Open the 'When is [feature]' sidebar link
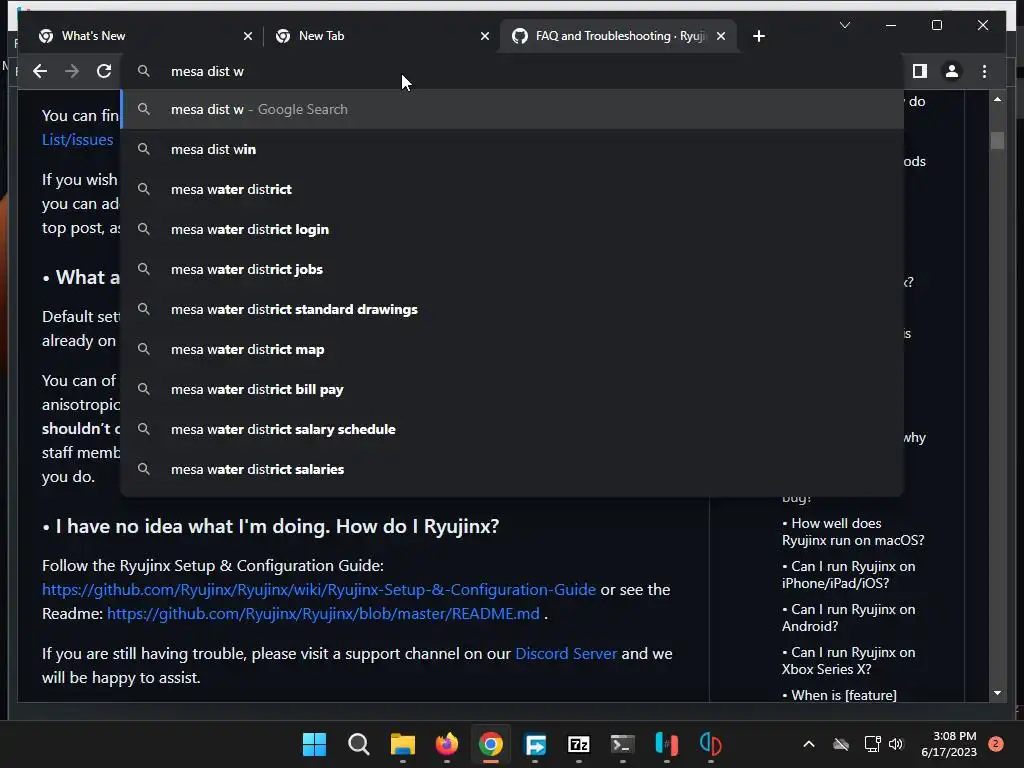 [839, 695]
